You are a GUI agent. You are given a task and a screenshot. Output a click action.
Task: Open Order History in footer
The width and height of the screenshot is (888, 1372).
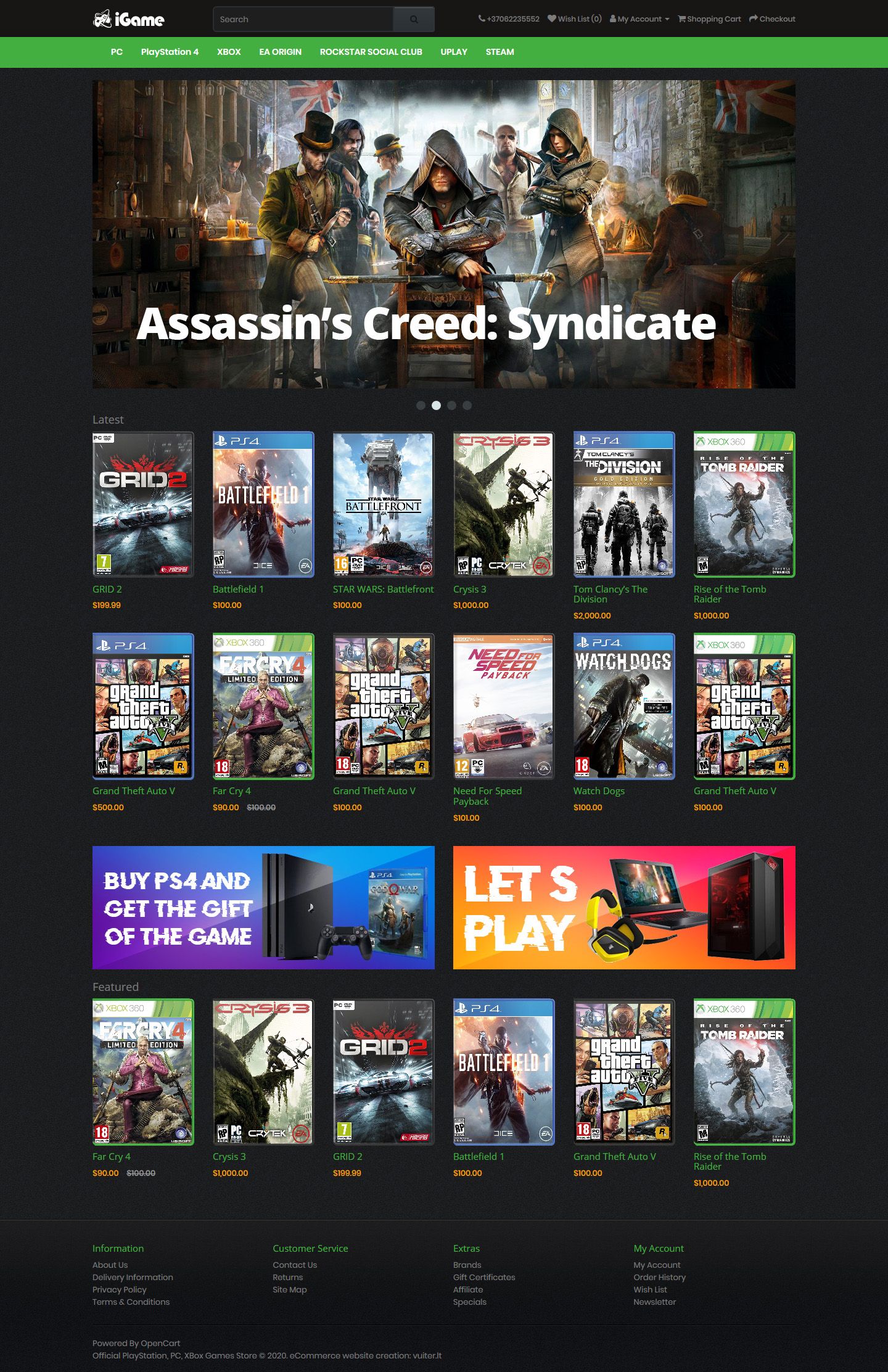tap(659, 1277)
